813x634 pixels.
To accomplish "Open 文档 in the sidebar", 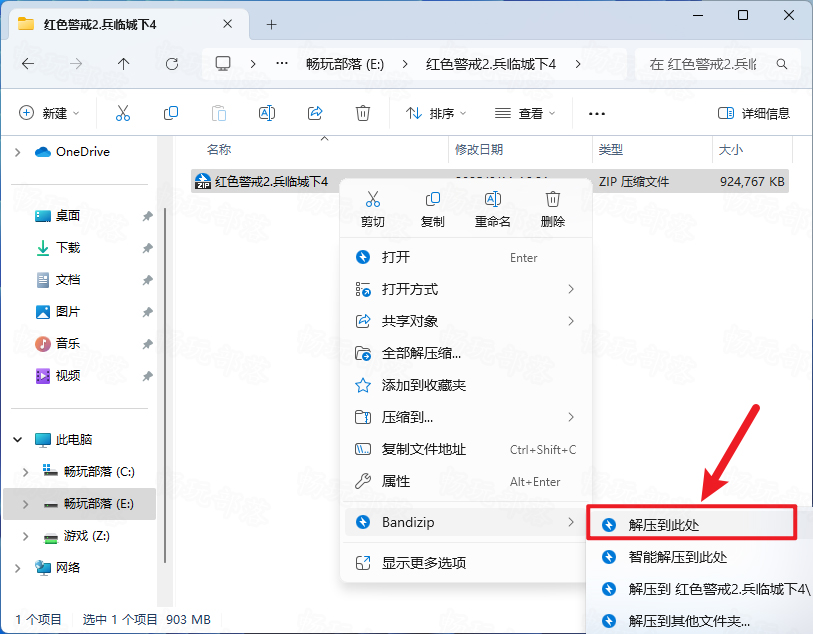I will click(67, 280).
